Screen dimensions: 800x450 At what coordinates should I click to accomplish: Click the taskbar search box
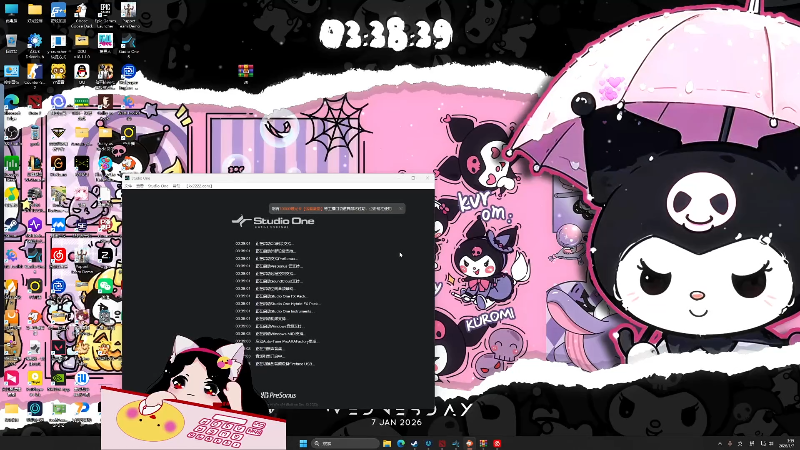pos(345,443)
